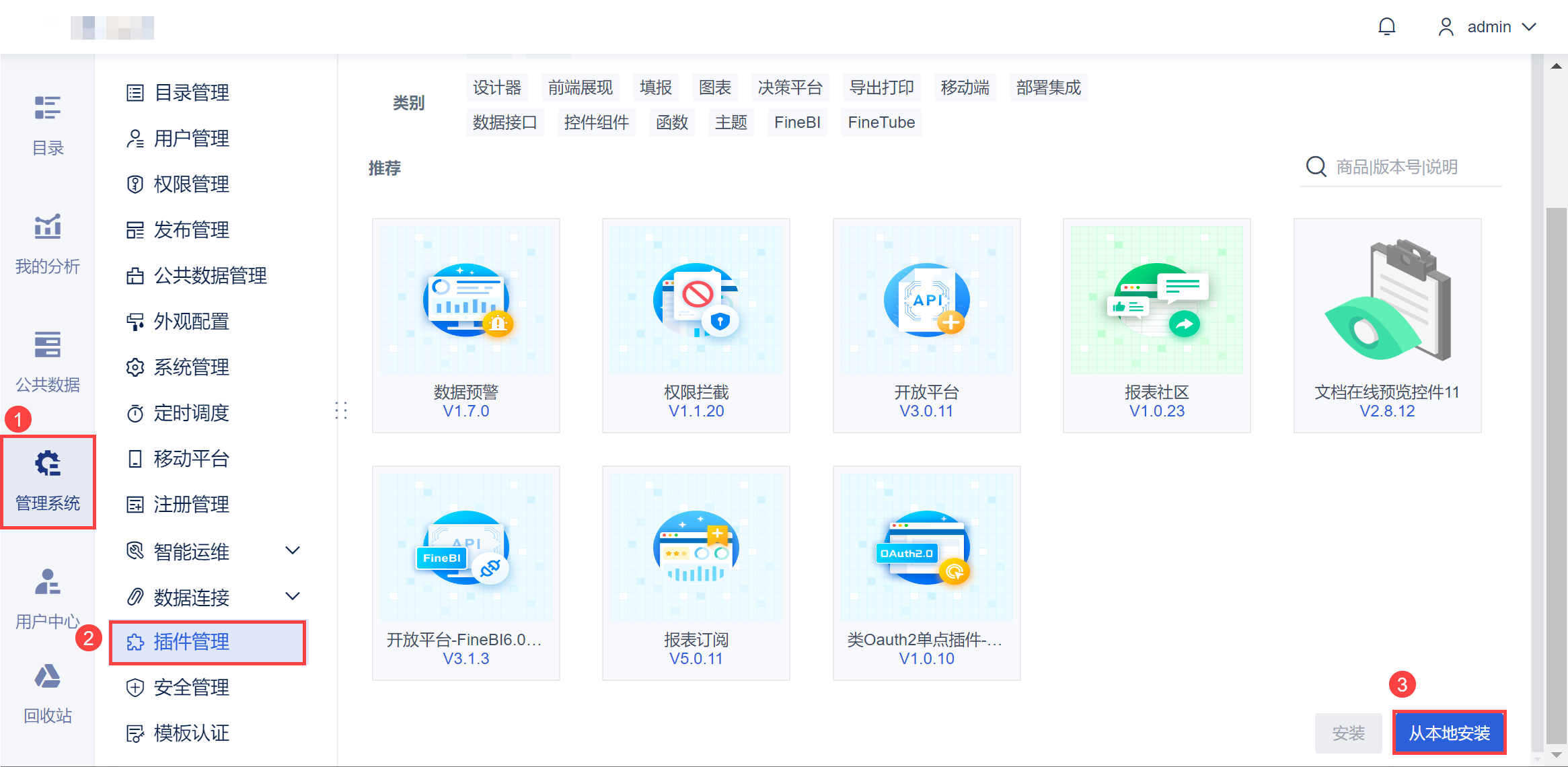Select 管理系统 gear icon
This screenshot has height=767, width=1568.
[x=48, y=464]
